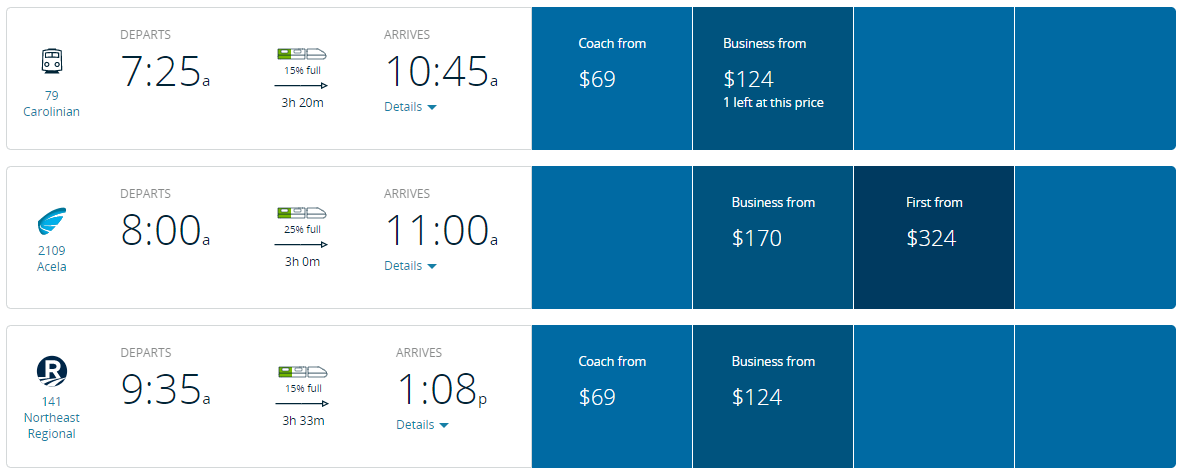The width and height of the screenshot is (1178, 474).
Task: Click the 3h 0m duration arrow on Acela
Action: click(301, 243)
